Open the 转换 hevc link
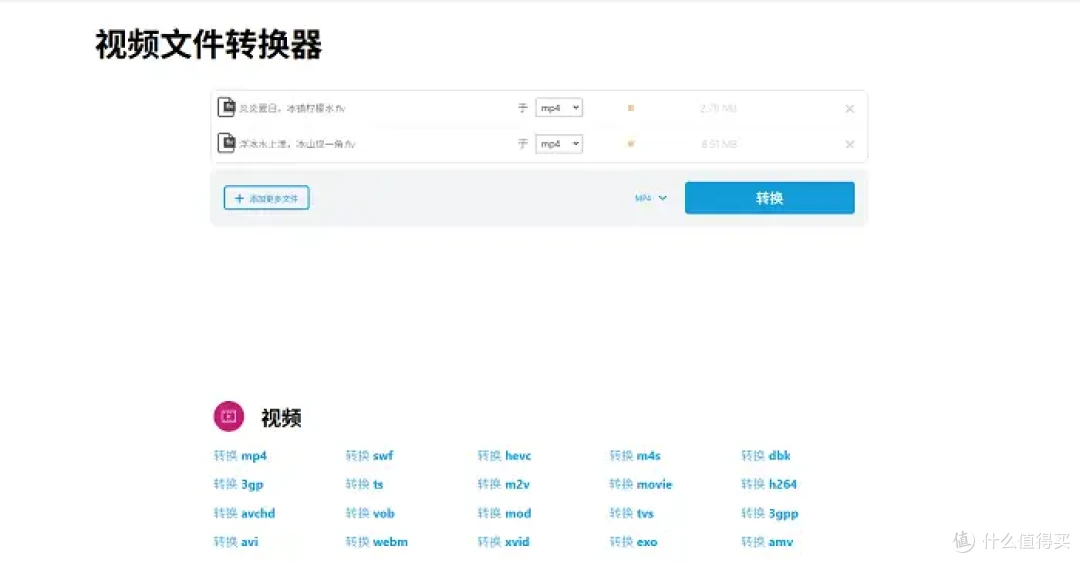The height and width of the screenshot is (563, 1080). click(x=504, y=455)
